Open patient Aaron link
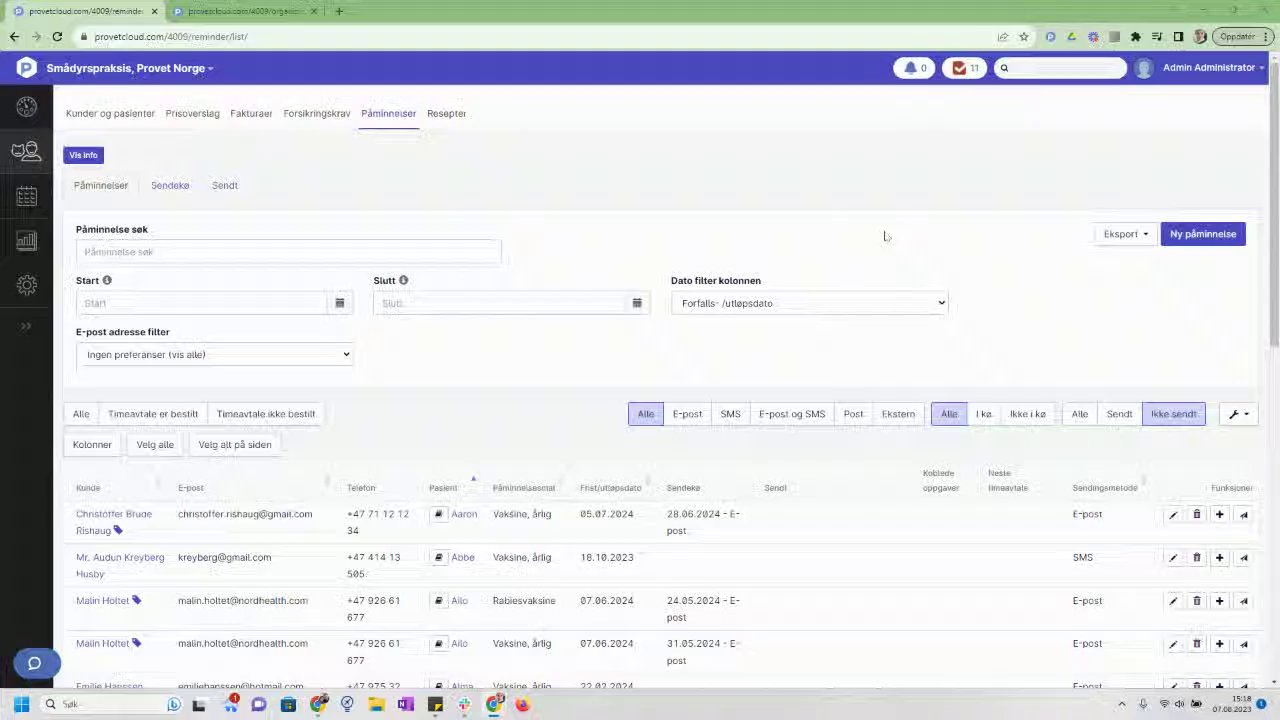The height and width of the screenshot is (720, 1280). [x=464, y=514]
